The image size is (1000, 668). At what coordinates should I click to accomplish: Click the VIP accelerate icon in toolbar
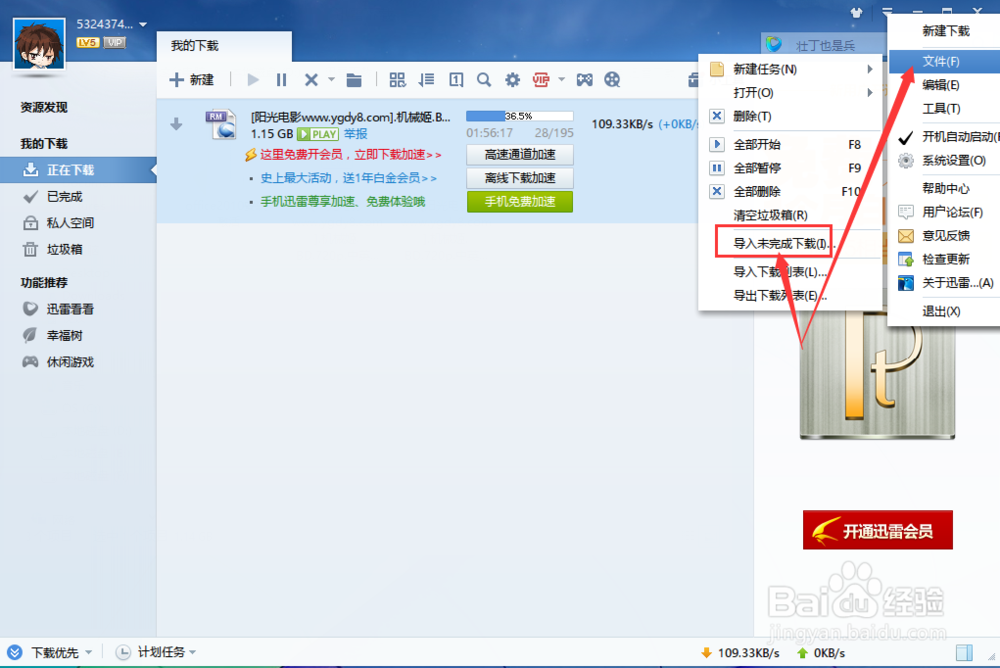pos(540,80)
